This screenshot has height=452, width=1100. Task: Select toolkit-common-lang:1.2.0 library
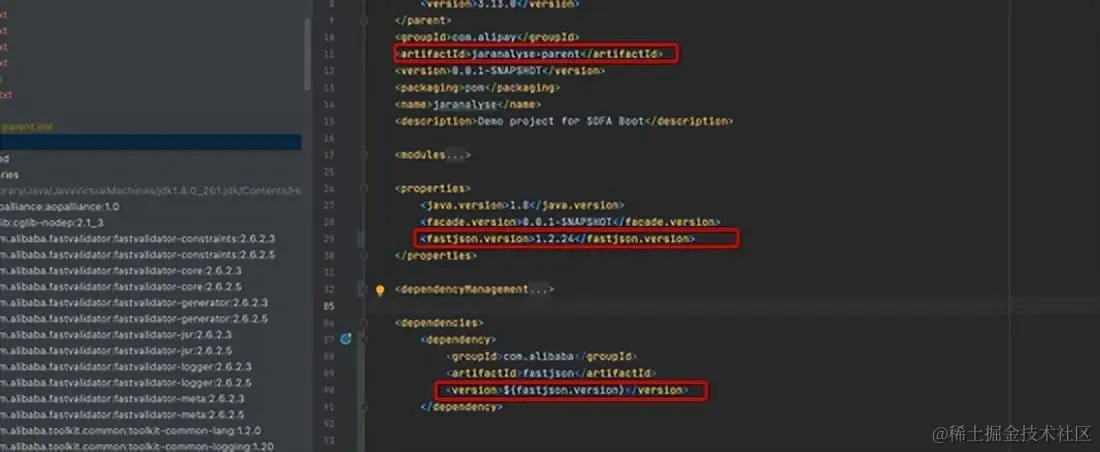[130, 431]
